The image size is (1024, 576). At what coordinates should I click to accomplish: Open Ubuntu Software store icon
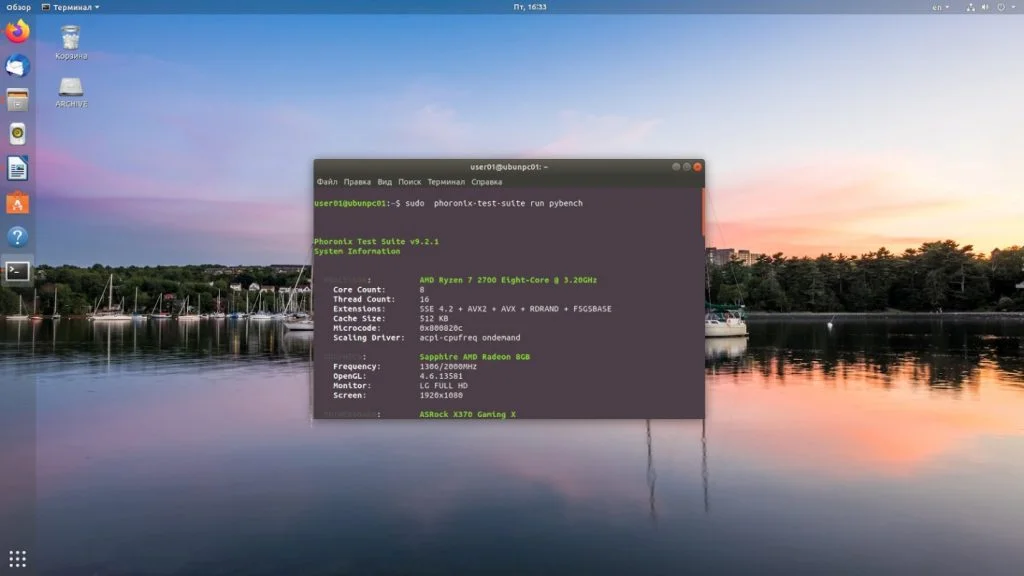coord(18,203)
